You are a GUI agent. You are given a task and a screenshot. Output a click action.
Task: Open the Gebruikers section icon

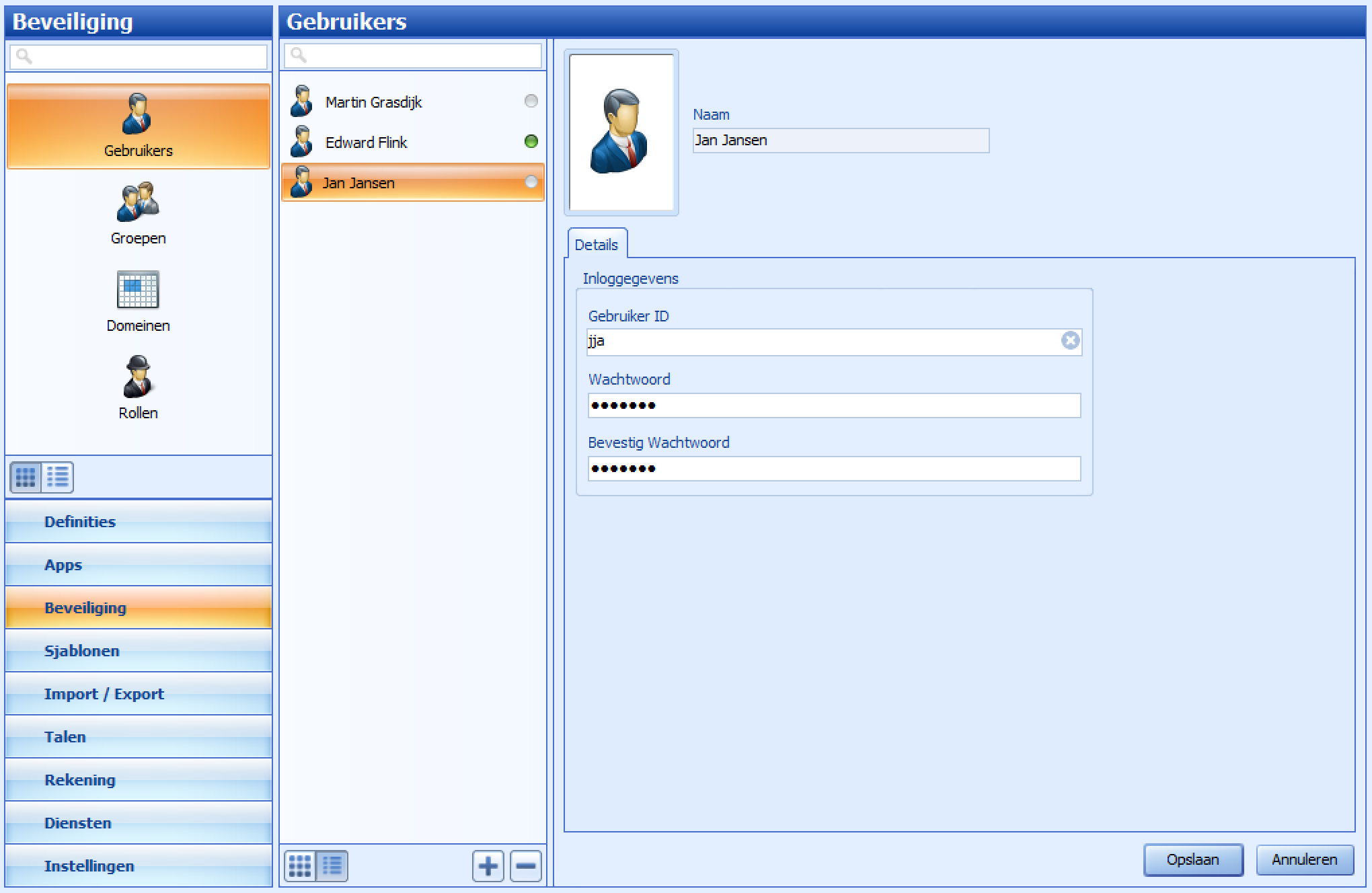click(x=138, y=126)
